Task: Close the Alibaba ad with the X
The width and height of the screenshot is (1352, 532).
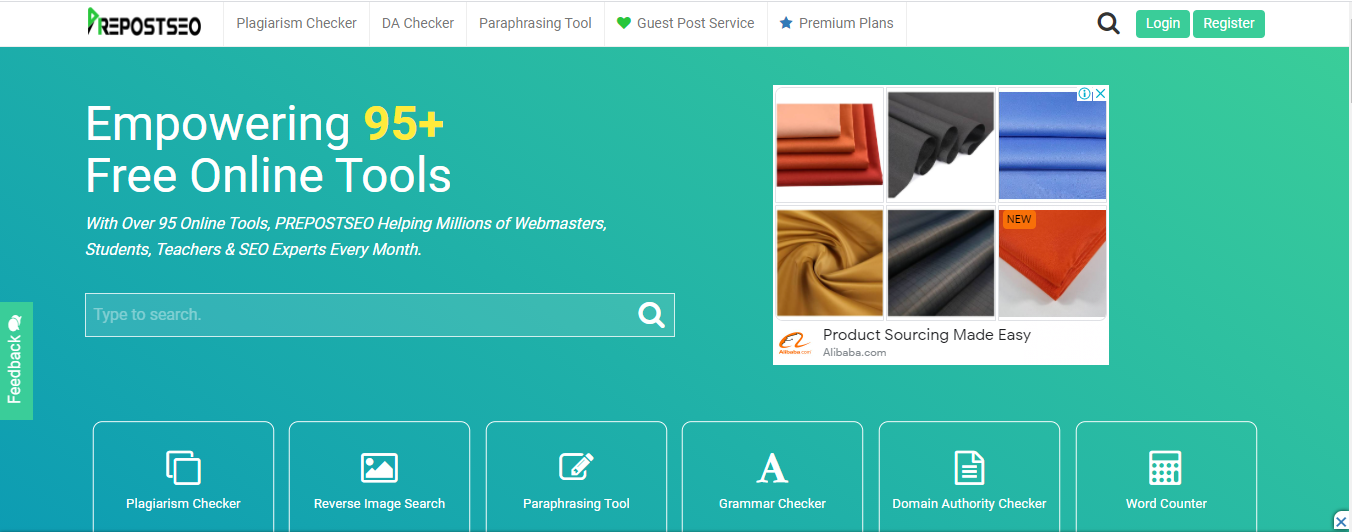Action: (1100, 93)
